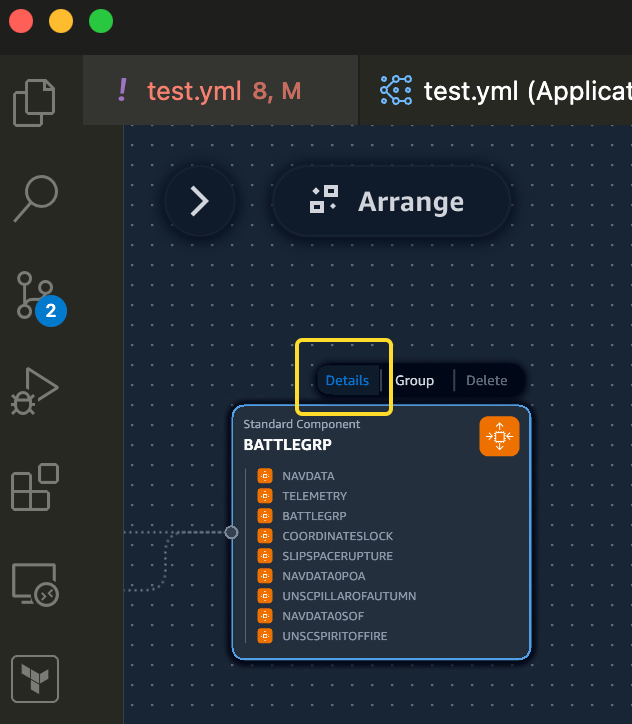Open the Remote Explorer view
The image size is (632, 724).
tap(35, 584)
